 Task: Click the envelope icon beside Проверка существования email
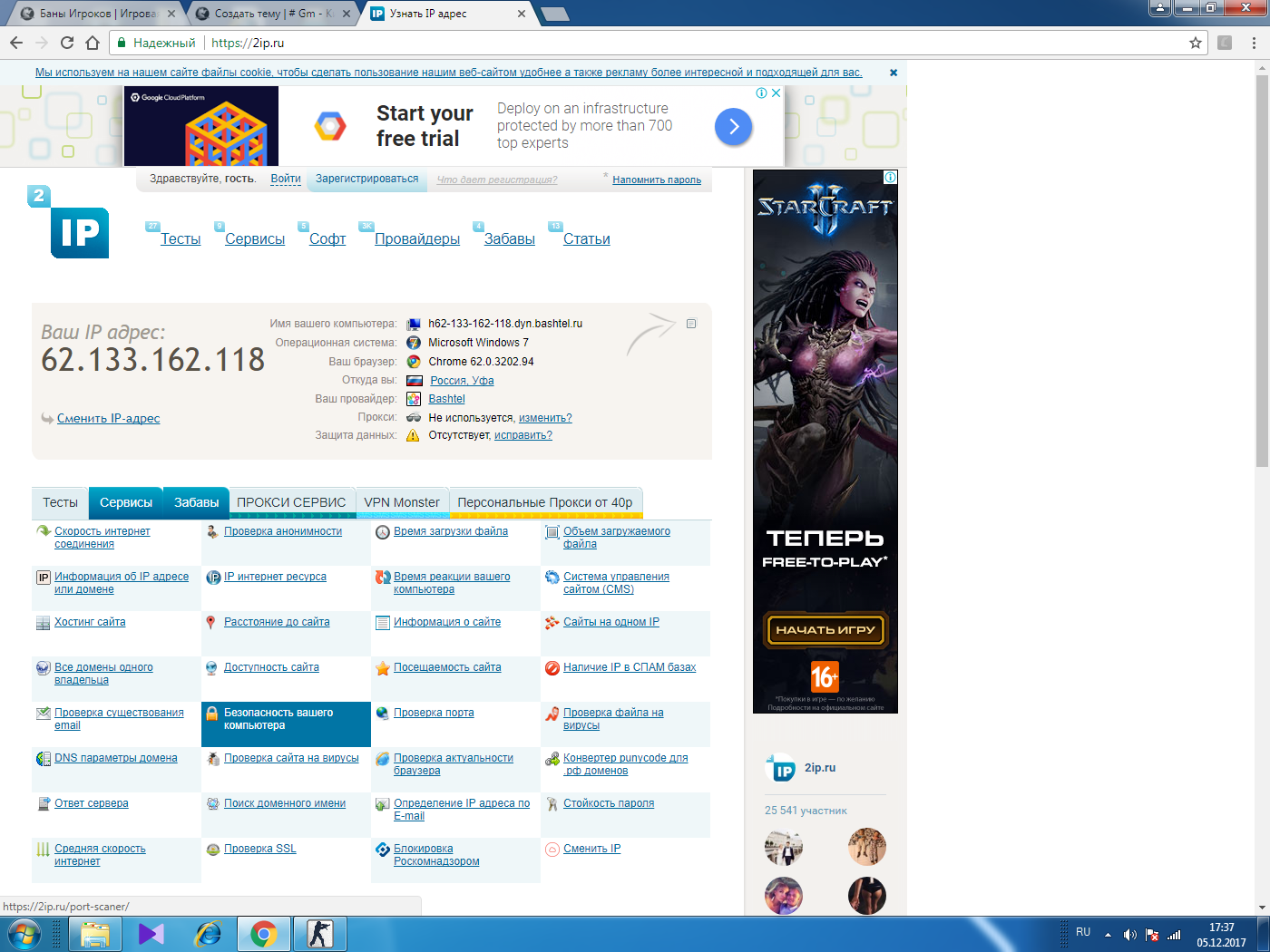[x=43, y=714]
